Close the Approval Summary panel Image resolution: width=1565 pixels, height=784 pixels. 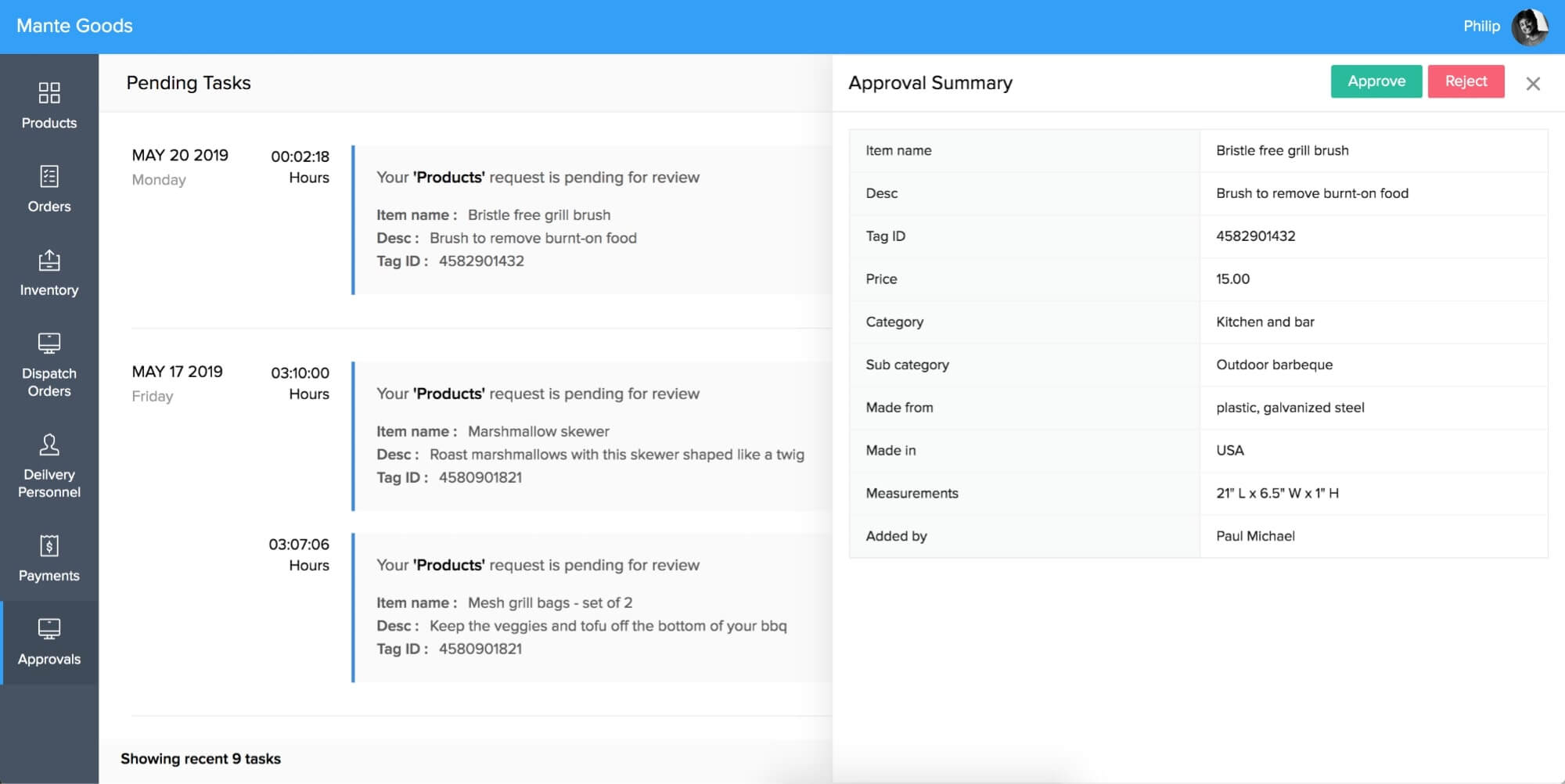pyautogui.click(x=1532, y=84)
